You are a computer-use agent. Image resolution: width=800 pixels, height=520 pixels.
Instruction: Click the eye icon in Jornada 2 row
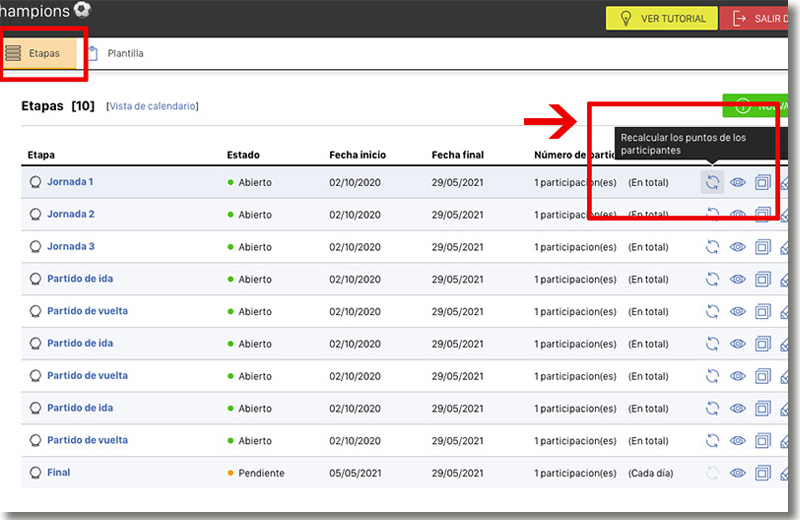(x=738, y=215)
